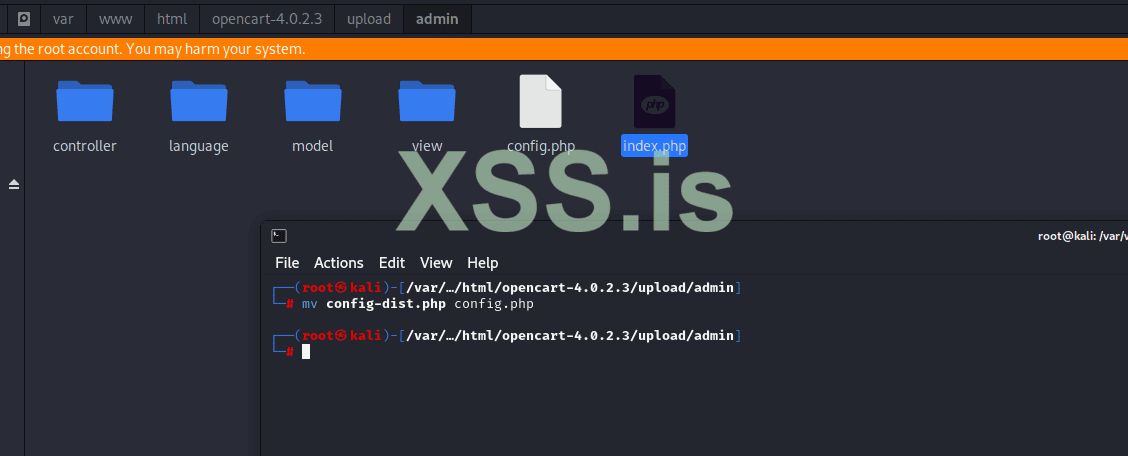The height and width of the screenshot is (456, 1128).
Task: Open the view folder
Action: (427, 101)
